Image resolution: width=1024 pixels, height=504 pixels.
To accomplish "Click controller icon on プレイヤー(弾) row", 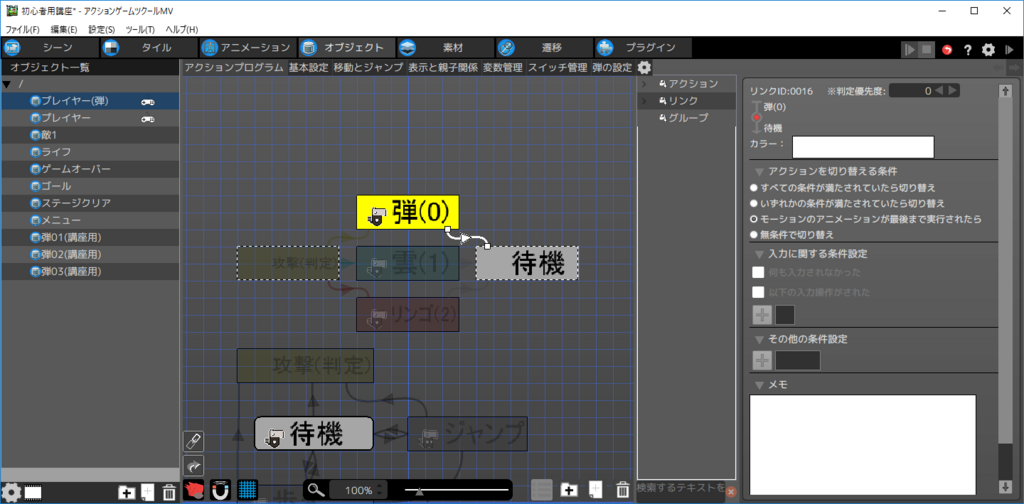I will [148, 102].
